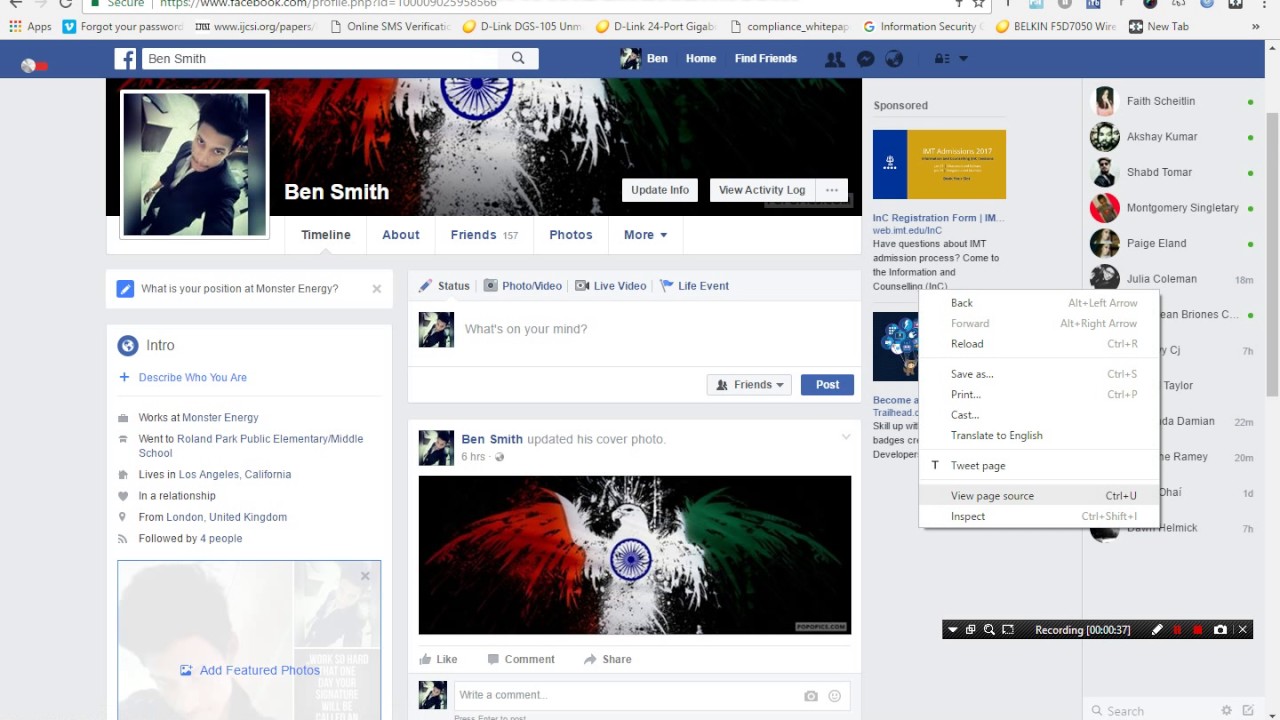
Task: Click the chat settings gear icon
Action: (1226, 711)
